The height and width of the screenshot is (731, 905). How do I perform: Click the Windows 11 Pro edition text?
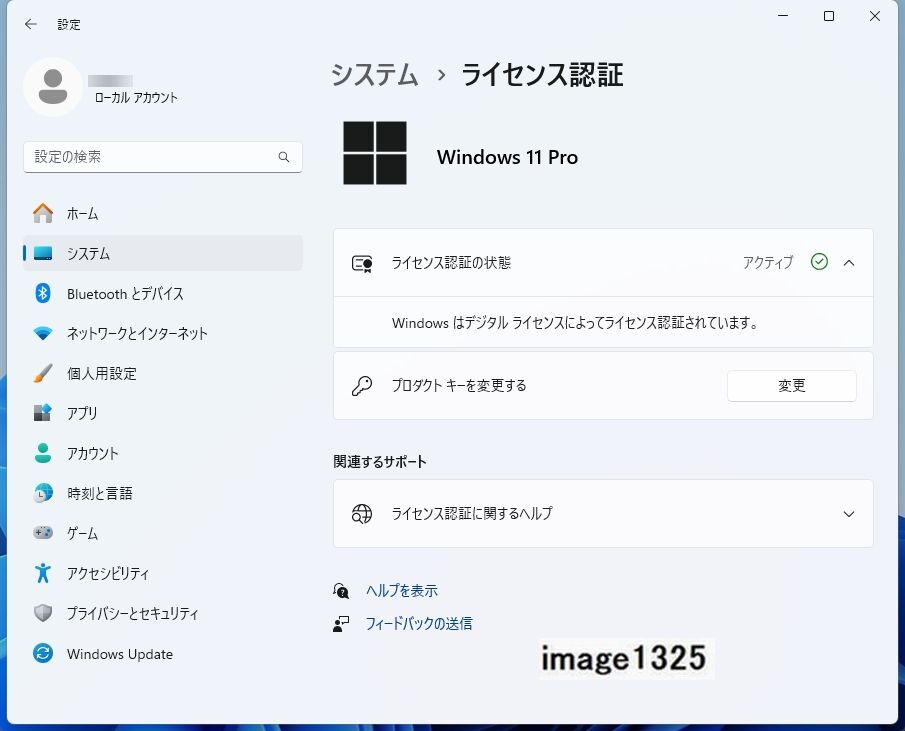[507, 157]
